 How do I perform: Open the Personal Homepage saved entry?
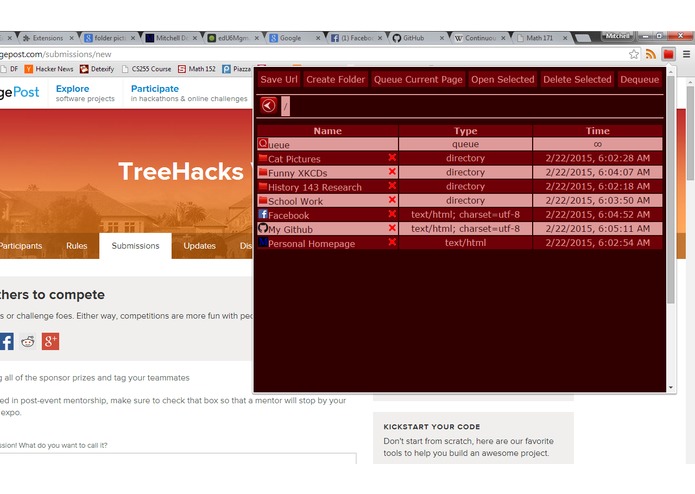click(312, 244)
